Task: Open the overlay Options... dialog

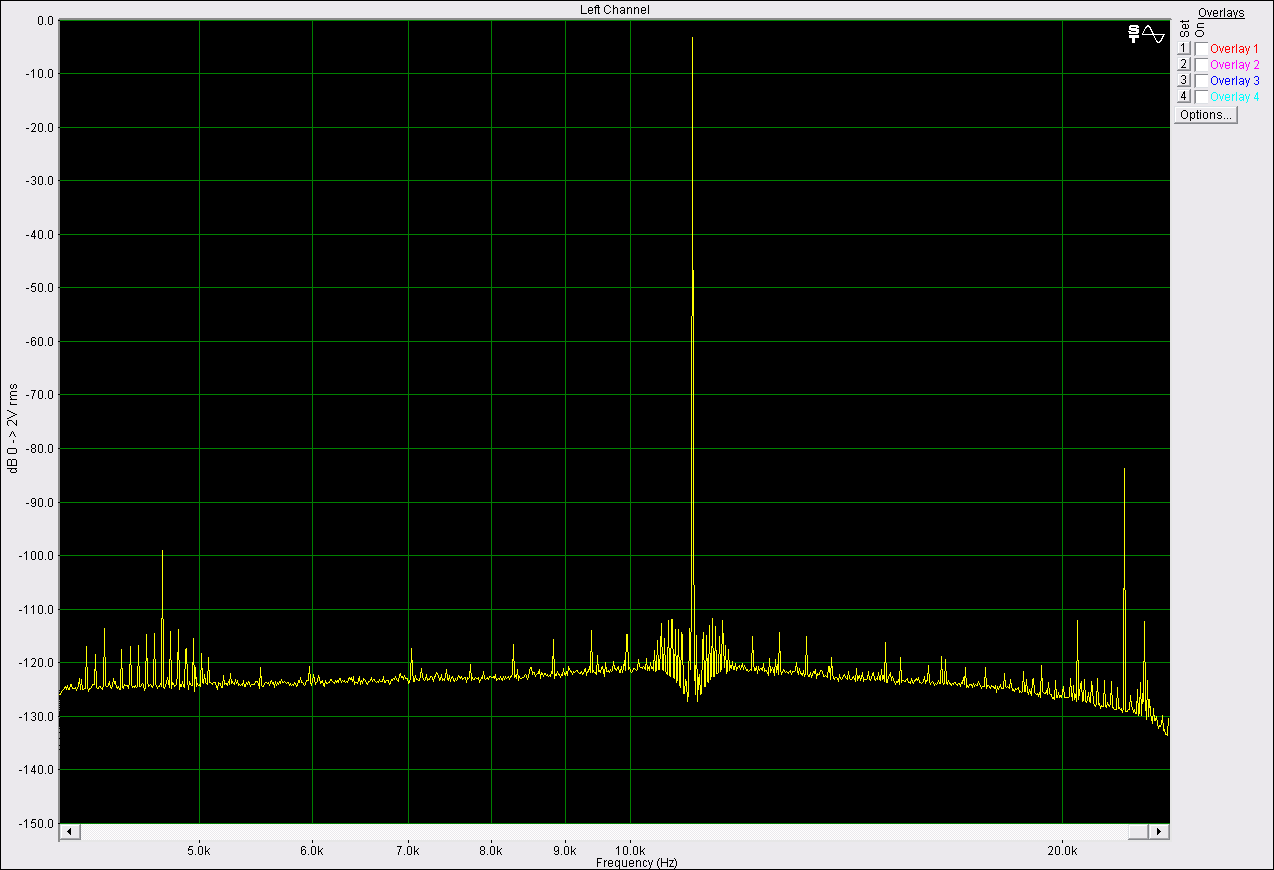Action: point(1206,115)
